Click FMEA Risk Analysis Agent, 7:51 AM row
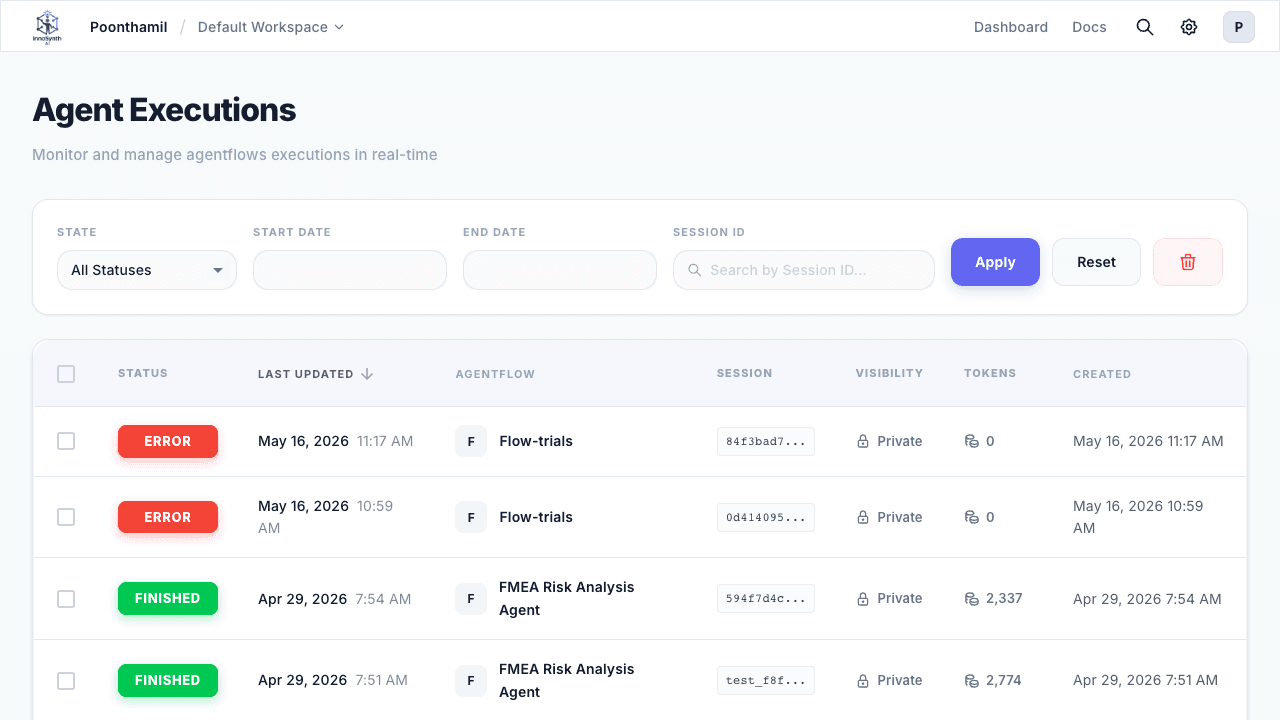Screen dimensions: 1280x720 tap(567, 680)
